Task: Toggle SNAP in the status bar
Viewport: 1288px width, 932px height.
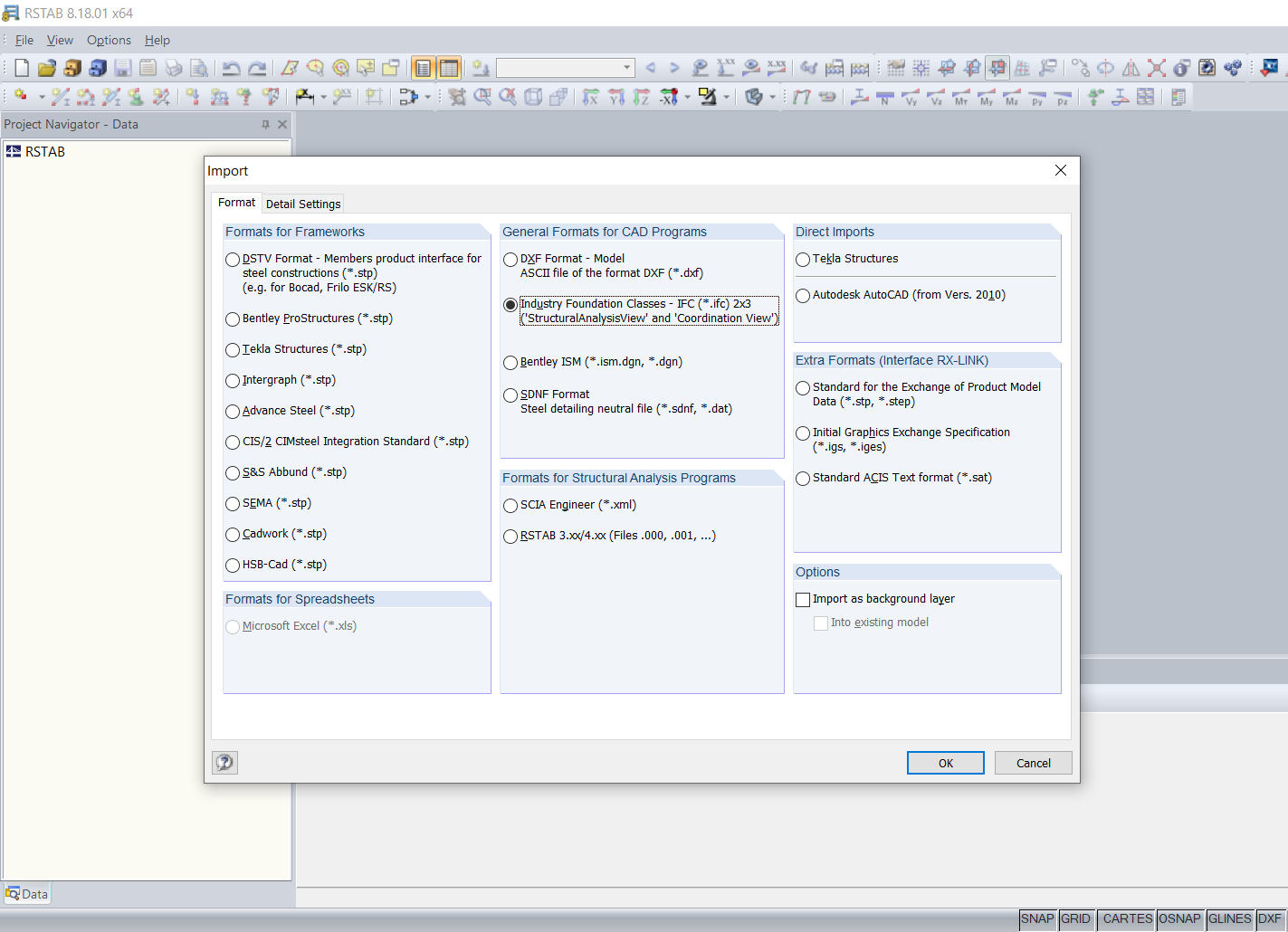Action: (x=1037, y=918)
